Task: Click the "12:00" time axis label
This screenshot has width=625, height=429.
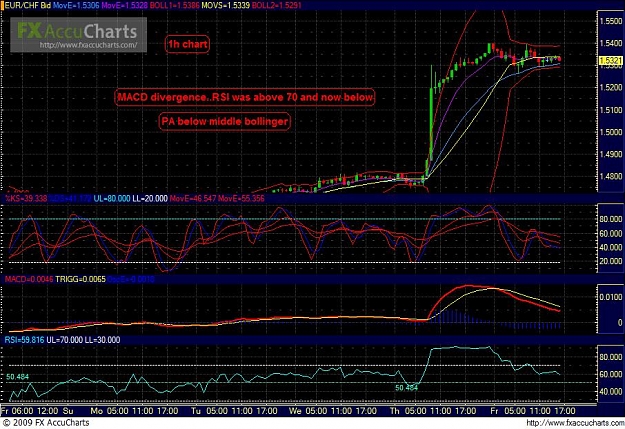Action: click(x=47, y=411)
